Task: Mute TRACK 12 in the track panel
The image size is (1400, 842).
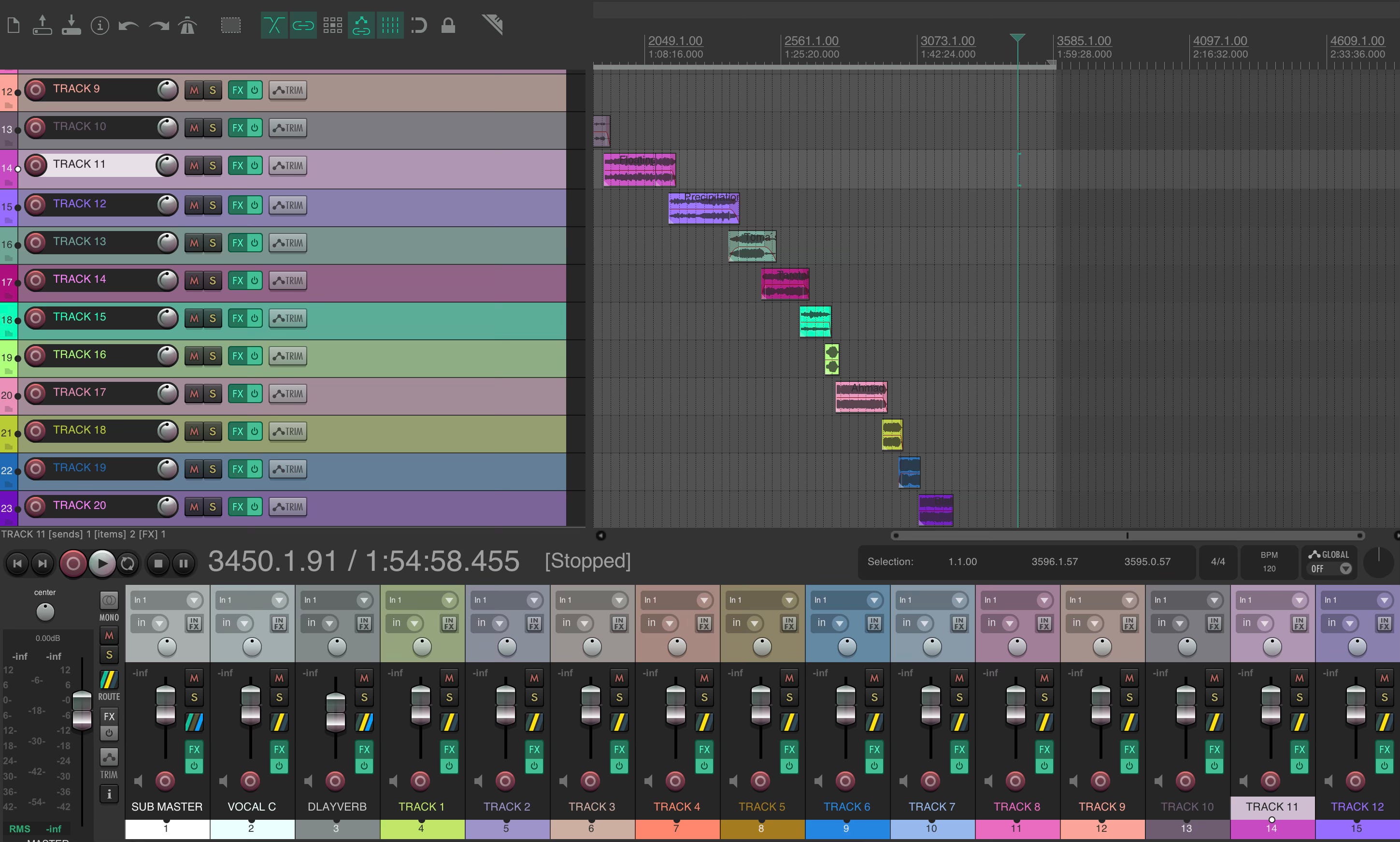Action: (194, 205)
